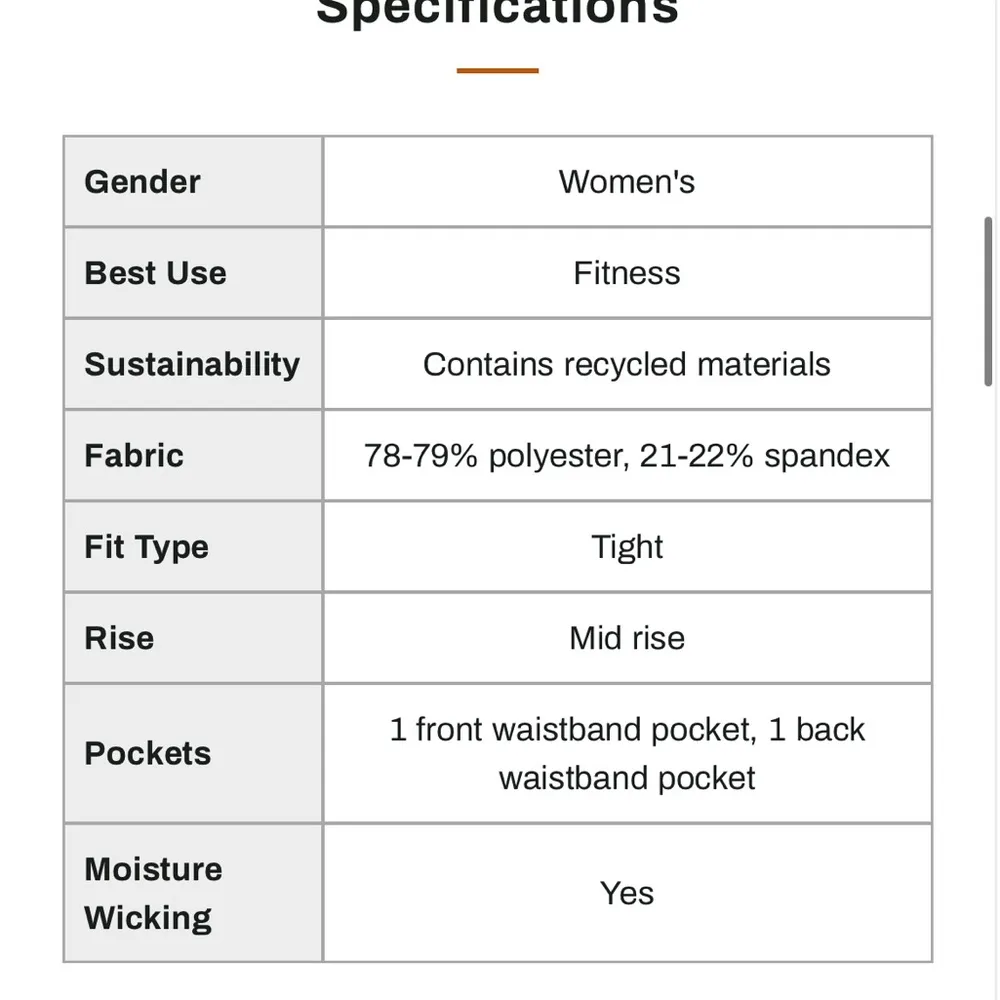Screen dimensions: 1000x1000
Task: Click the Tight fit value
Action: pos(627,547)
